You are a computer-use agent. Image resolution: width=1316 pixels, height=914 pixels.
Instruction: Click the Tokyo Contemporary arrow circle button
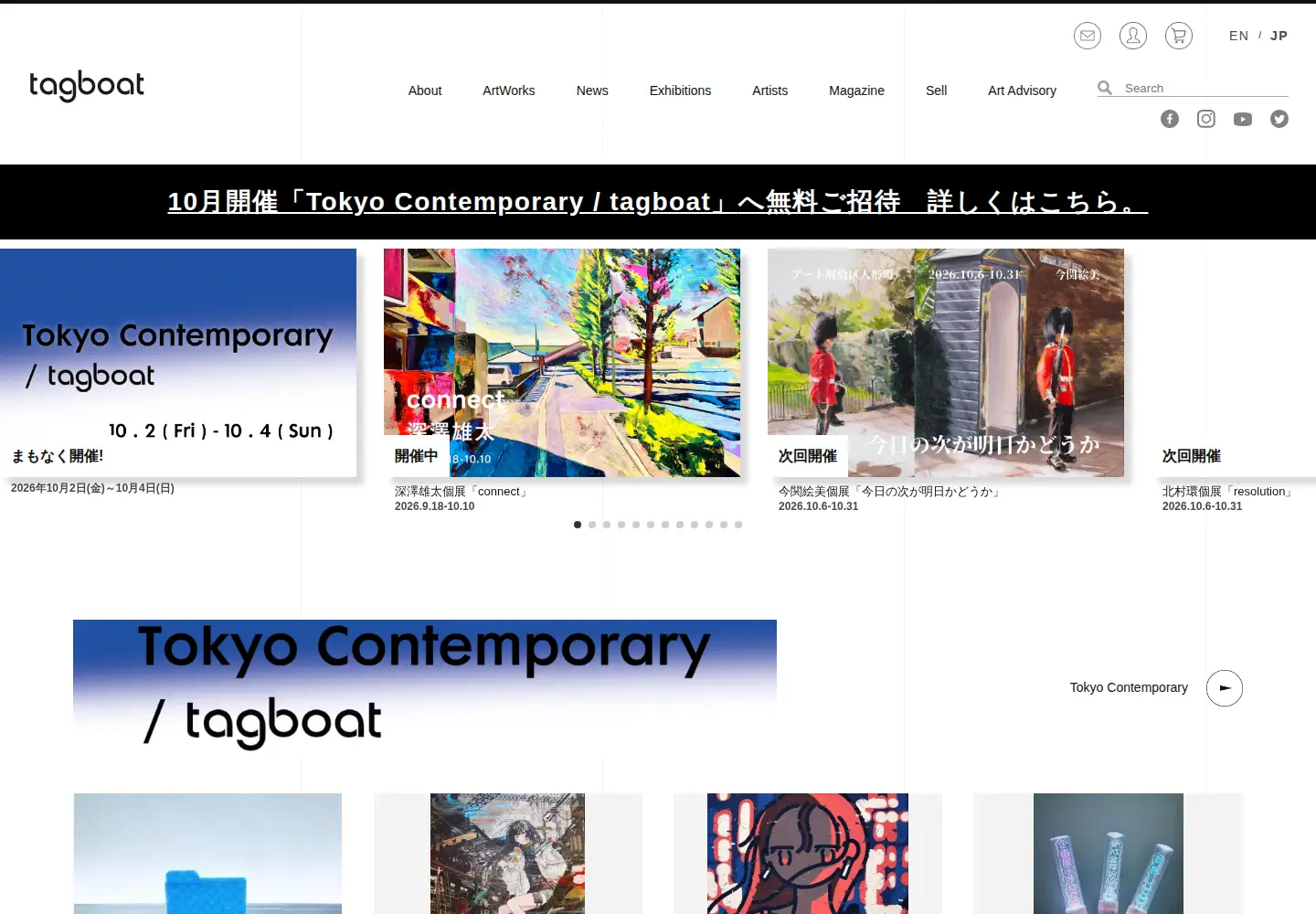(x=1224, y=688)
